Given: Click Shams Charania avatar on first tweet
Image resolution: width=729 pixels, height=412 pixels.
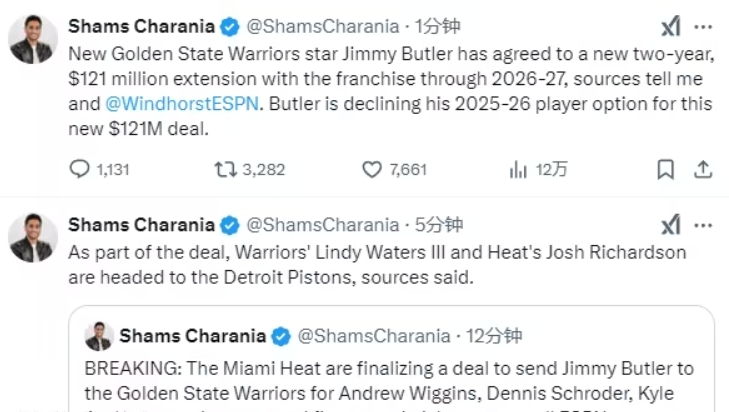Looking at the screenshot, I should click(33, 39).
